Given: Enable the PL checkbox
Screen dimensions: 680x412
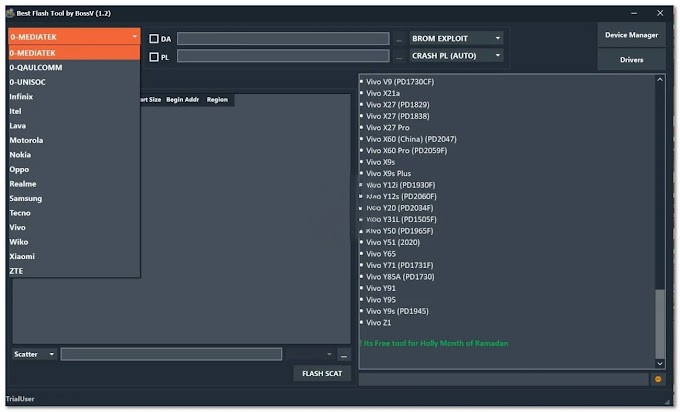Looking at the screenshot, I should [x=154, y=57].
